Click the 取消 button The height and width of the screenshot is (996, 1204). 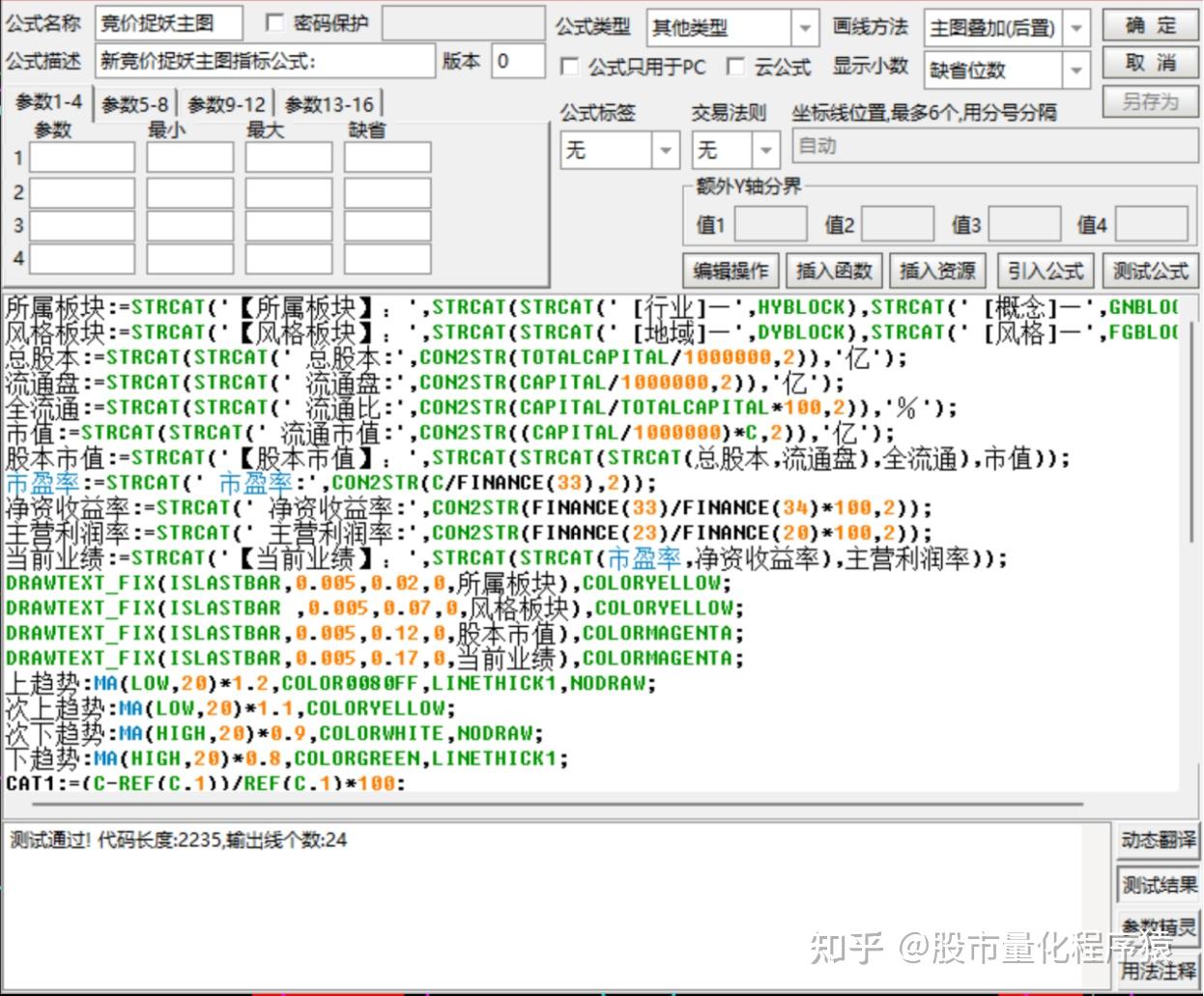coord(1151,64)
